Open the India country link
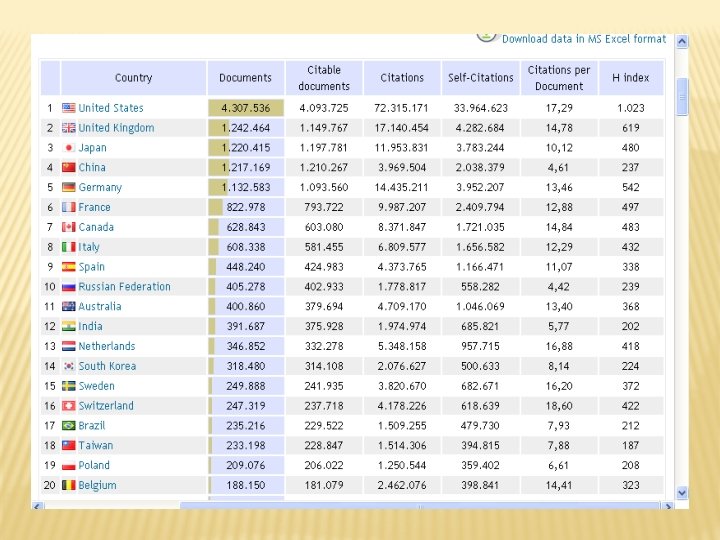The width and height of the screenshot is (720, 540). click(x=90, y=326)
